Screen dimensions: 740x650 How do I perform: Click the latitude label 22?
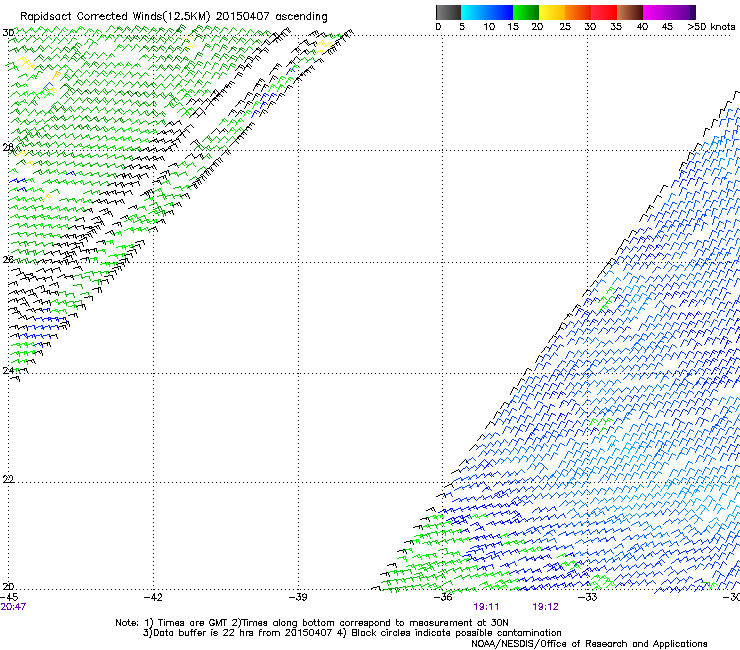coord(8,479)
